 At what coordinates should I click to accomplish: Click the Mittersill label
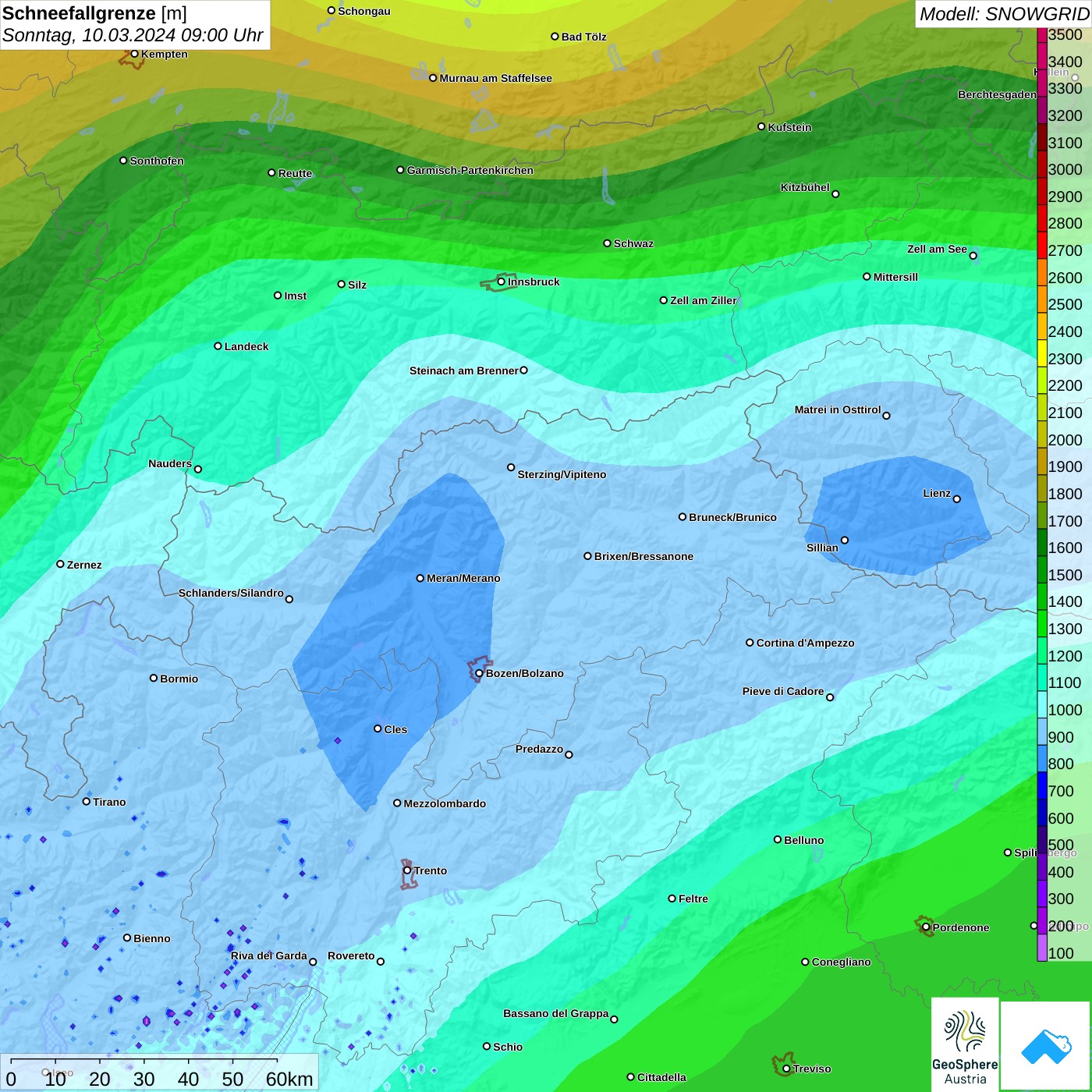895,277
